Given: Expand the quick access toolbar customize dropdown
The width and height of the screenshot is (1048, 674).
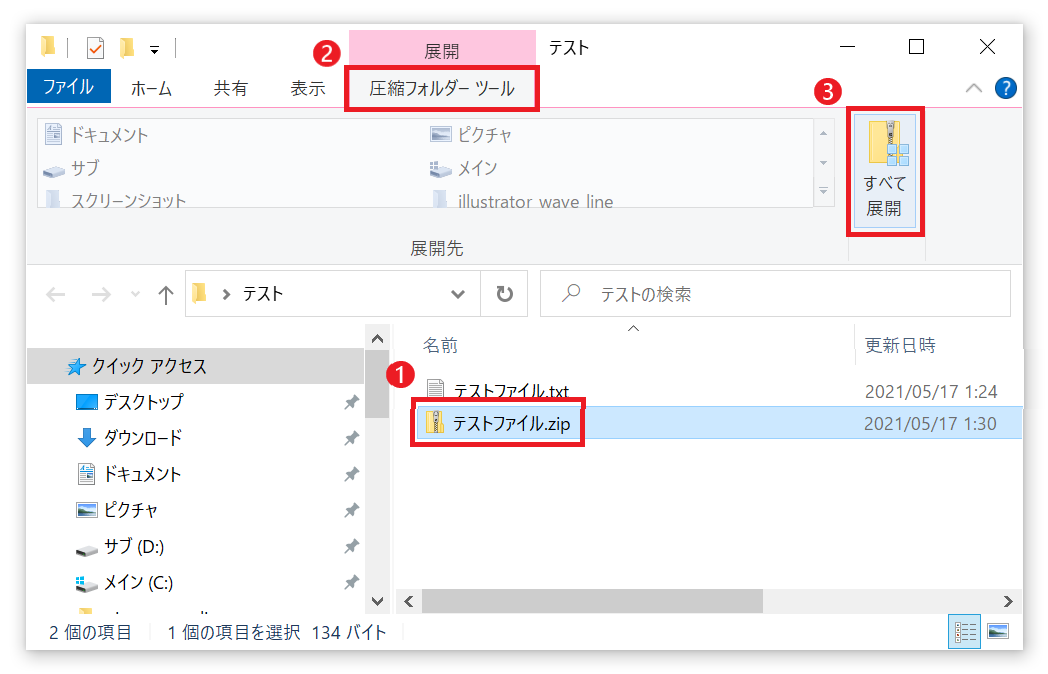Looking at the screenshot, I should click(154, 49).
